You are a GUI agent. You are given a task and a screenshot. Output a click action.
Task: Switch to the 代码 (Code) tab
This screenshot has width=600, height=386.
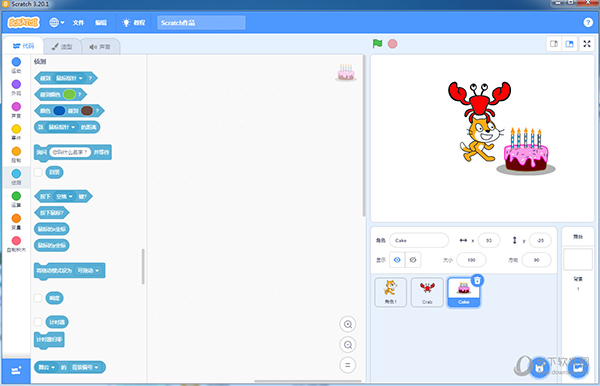[x=23, y=46]
